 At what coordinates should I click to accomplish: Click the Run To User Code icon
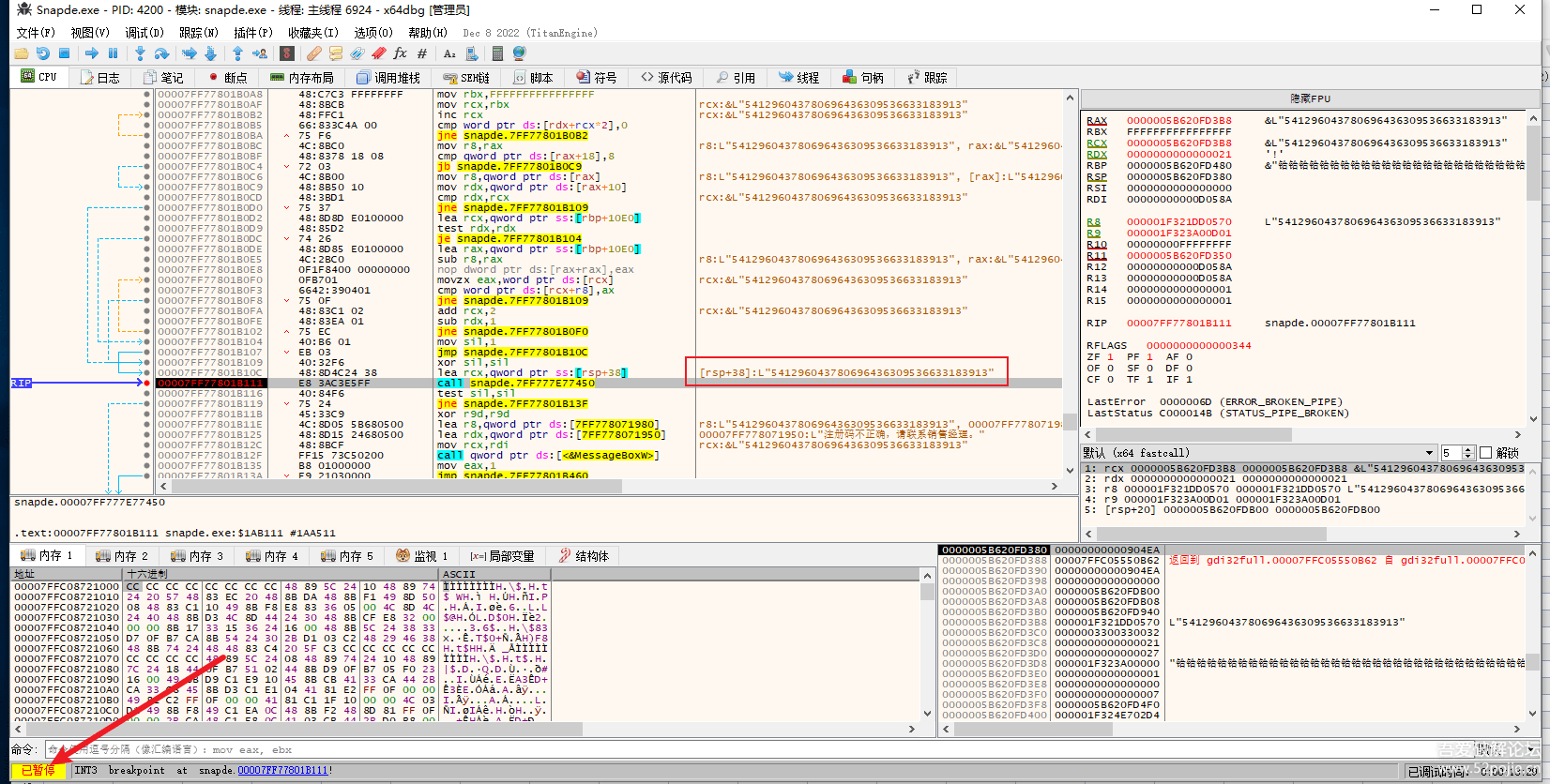click(x=259, y=53)
